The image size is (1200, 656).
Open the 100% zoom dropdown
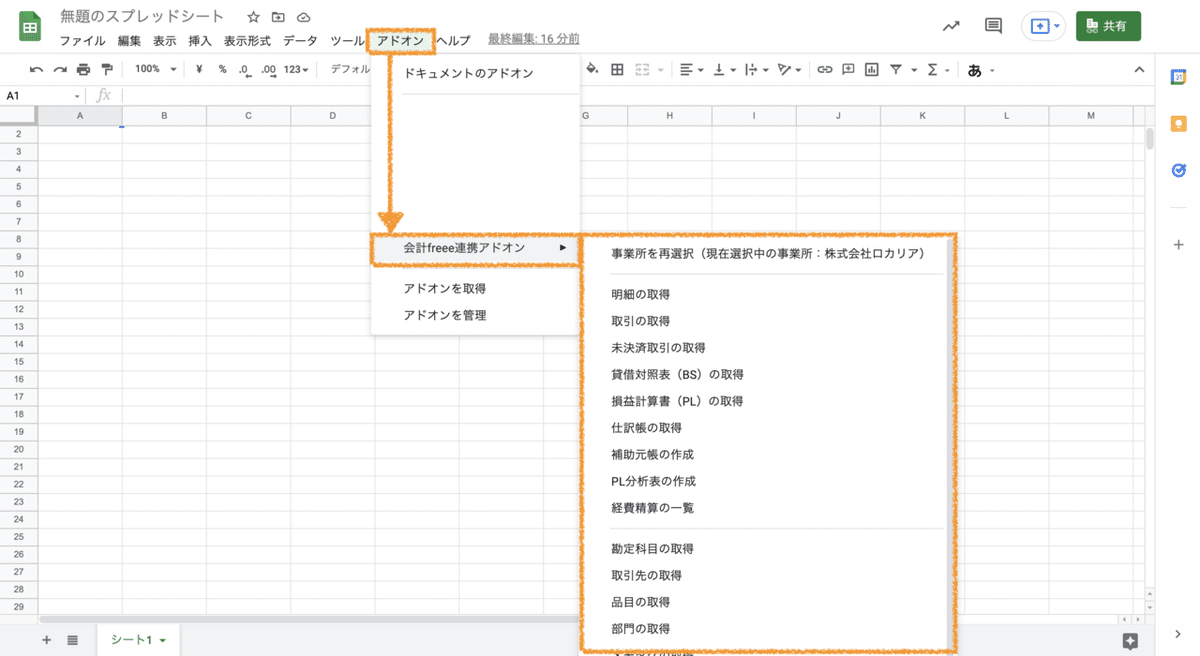click(x=155, y=69)
